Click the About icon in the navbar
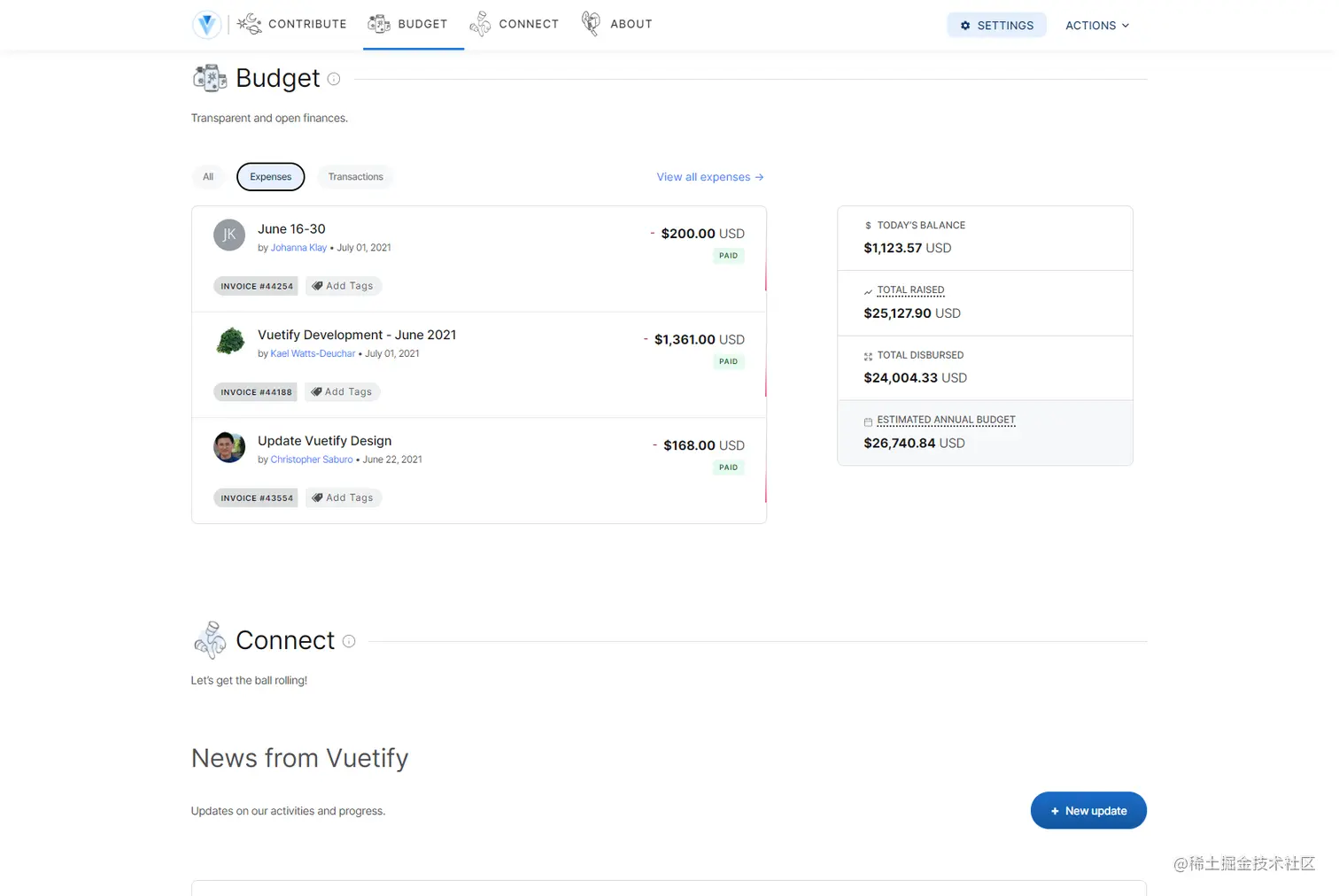 tap(591, 24)
